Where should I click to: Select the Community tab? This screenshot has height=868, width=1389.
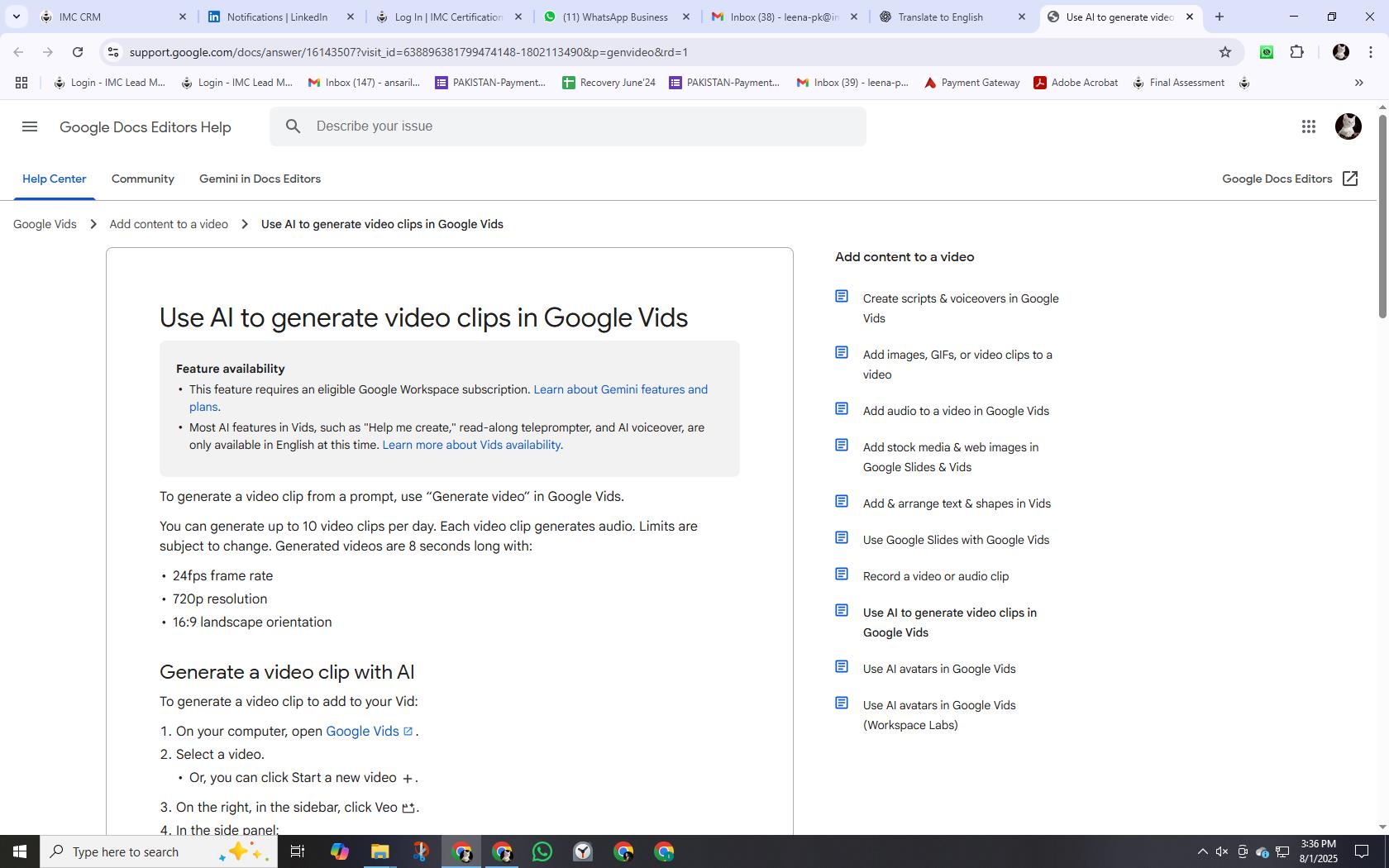click(143, 179)
